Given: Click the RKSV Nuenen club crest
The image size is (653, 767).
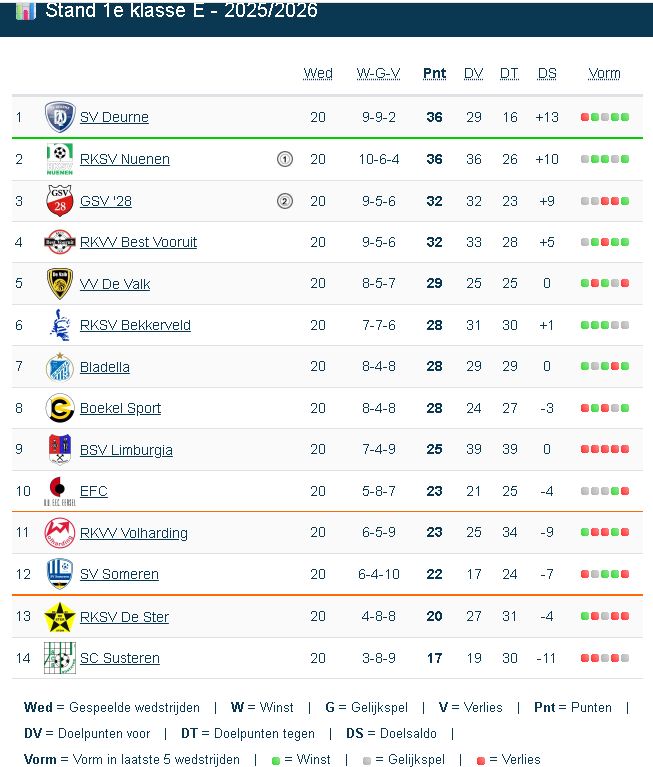Looking at the screenshot, I should click(x=60, y=159).
